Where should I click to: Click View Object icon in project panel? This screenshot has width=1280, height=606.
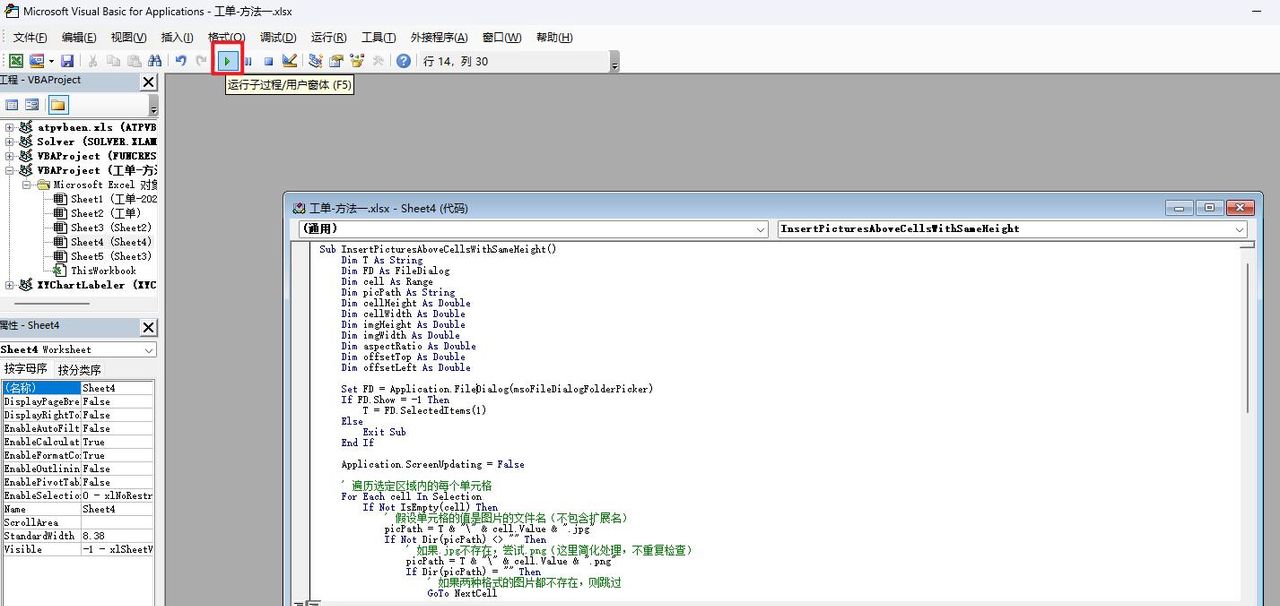click(x=32, y=105)
